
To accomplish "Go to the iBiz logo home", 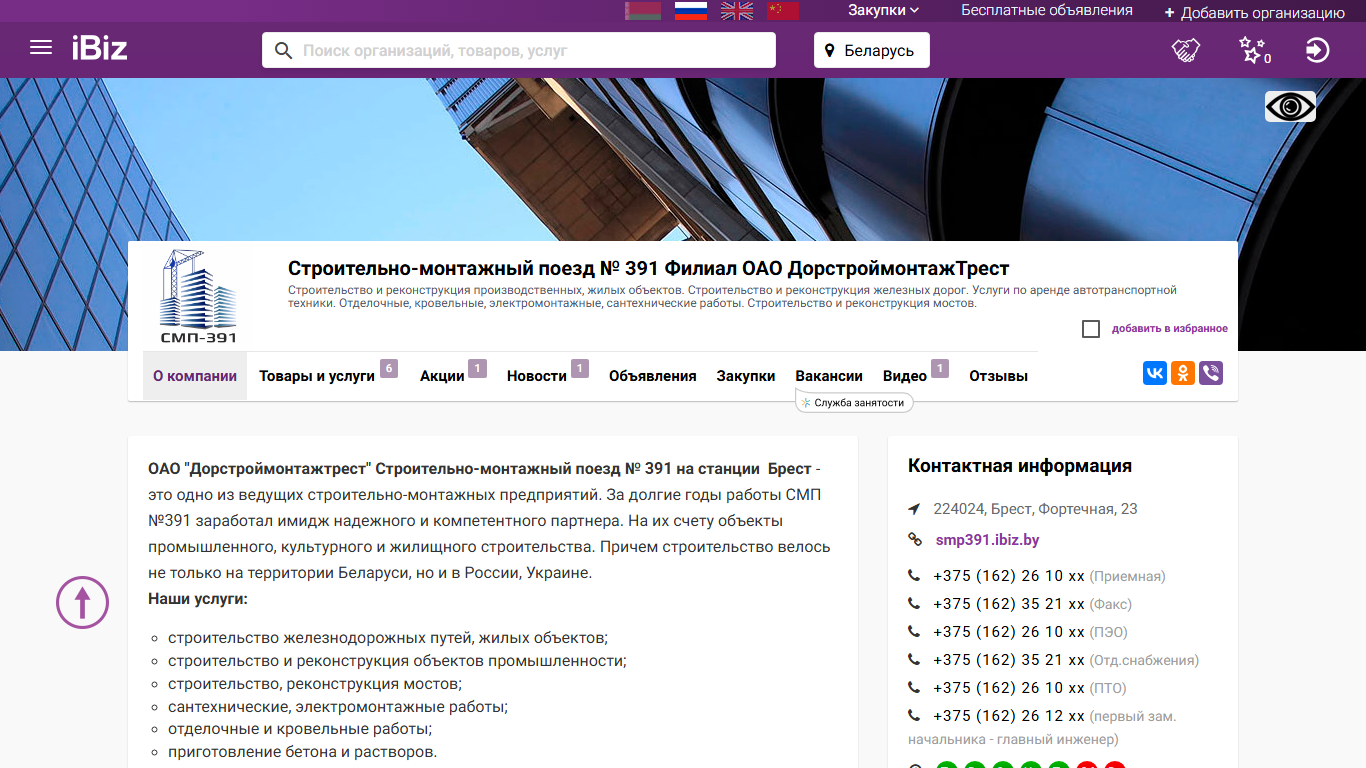I will click(99, 47).
